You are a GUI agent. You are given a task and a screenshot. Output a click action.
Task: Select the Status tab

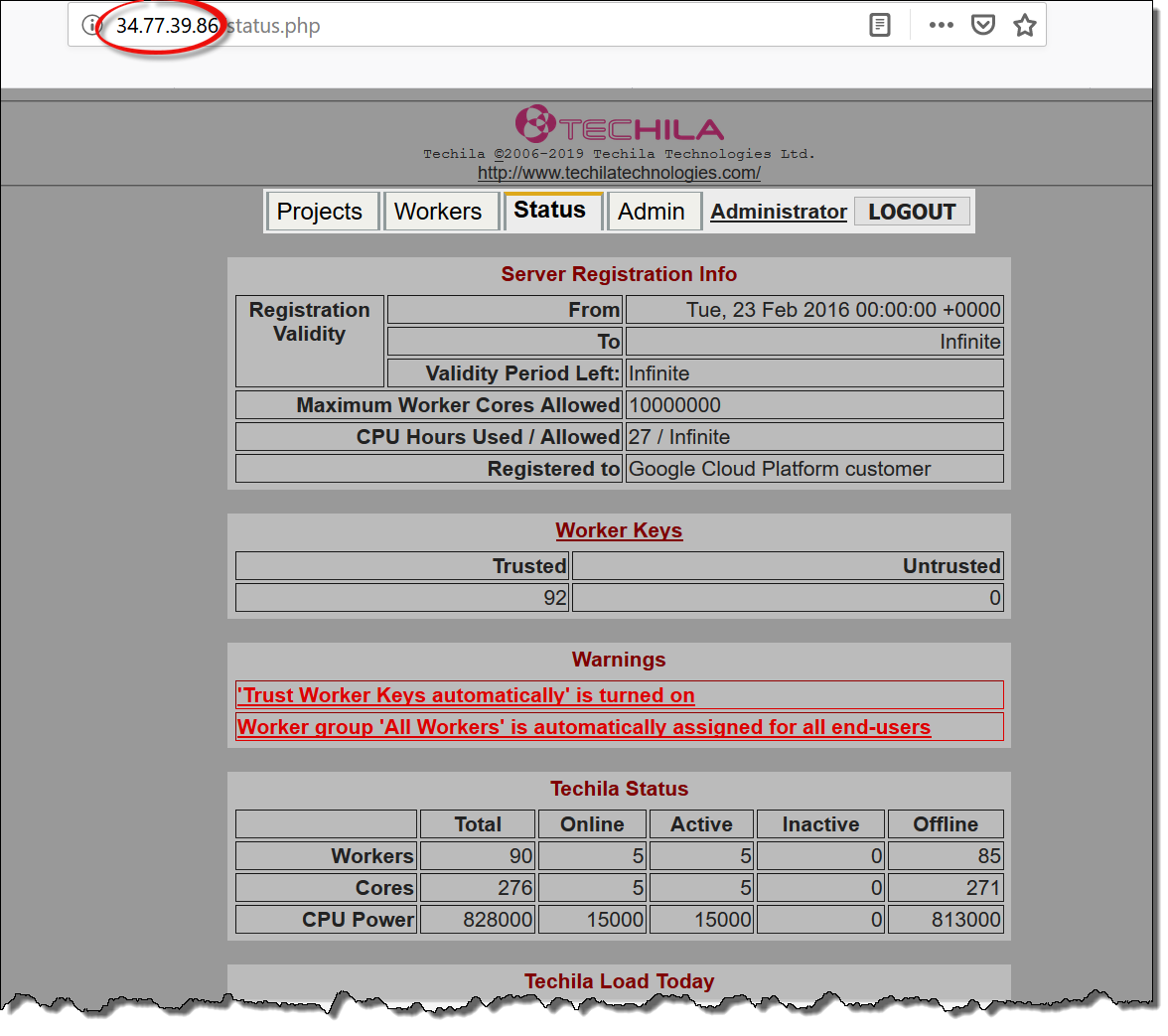[550, 211]
